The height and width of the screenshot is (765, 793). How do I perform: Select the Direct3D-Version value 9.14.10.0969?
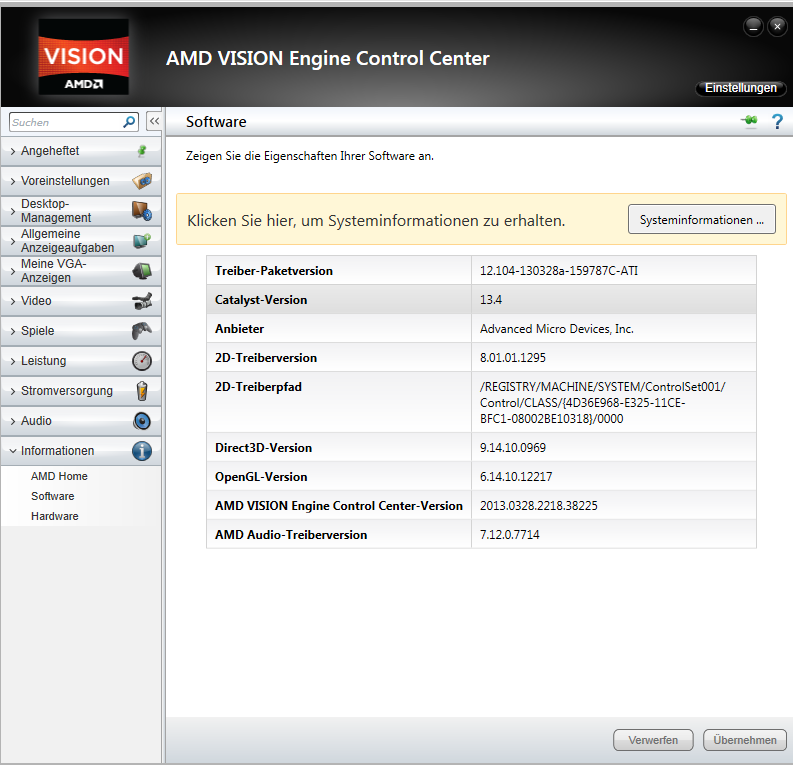[x=513, y=448]
